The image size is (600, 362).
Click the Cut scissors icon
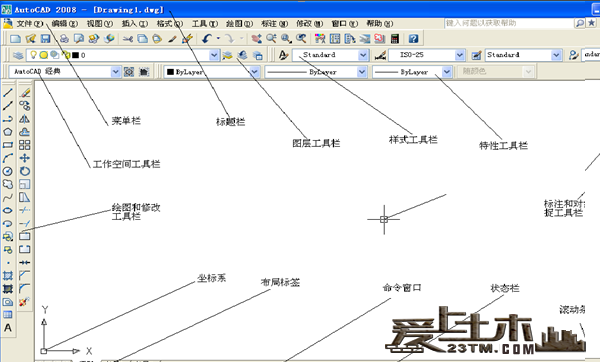point(127,39)
